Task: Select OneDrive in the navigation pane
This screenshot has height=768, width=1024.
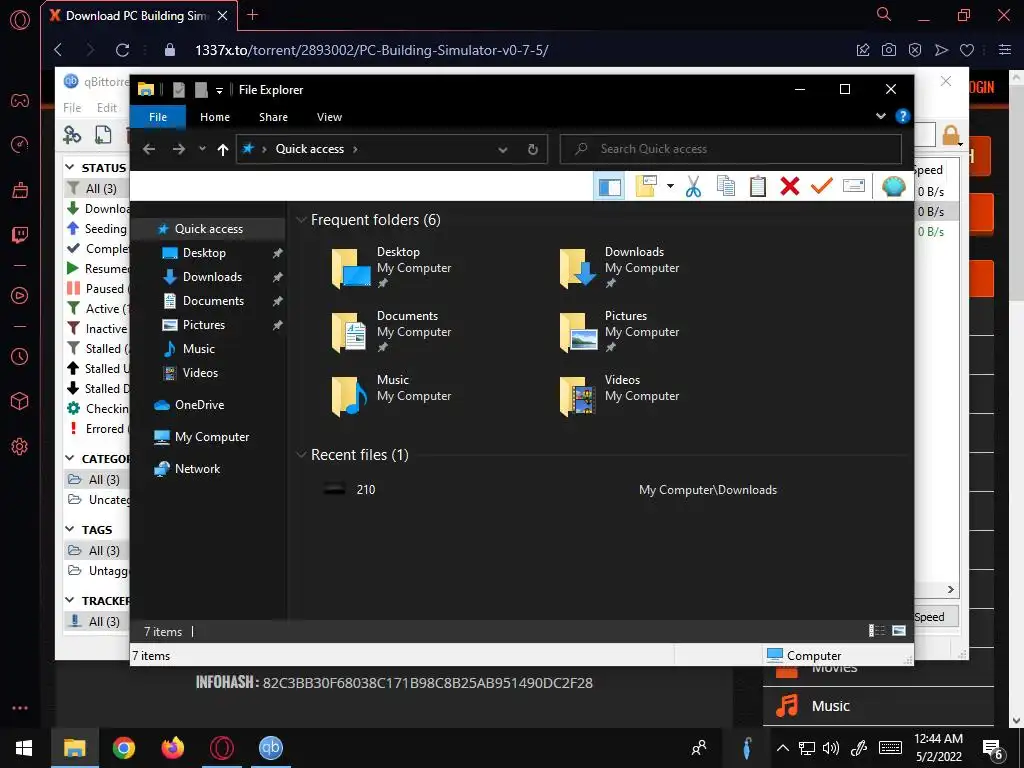Action: click(x=199, y=405)
